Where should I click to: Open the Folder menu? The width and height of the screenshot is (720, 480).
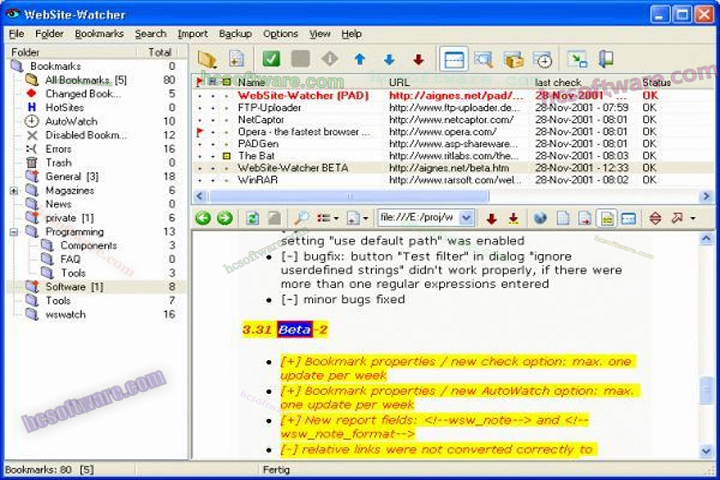49,34
